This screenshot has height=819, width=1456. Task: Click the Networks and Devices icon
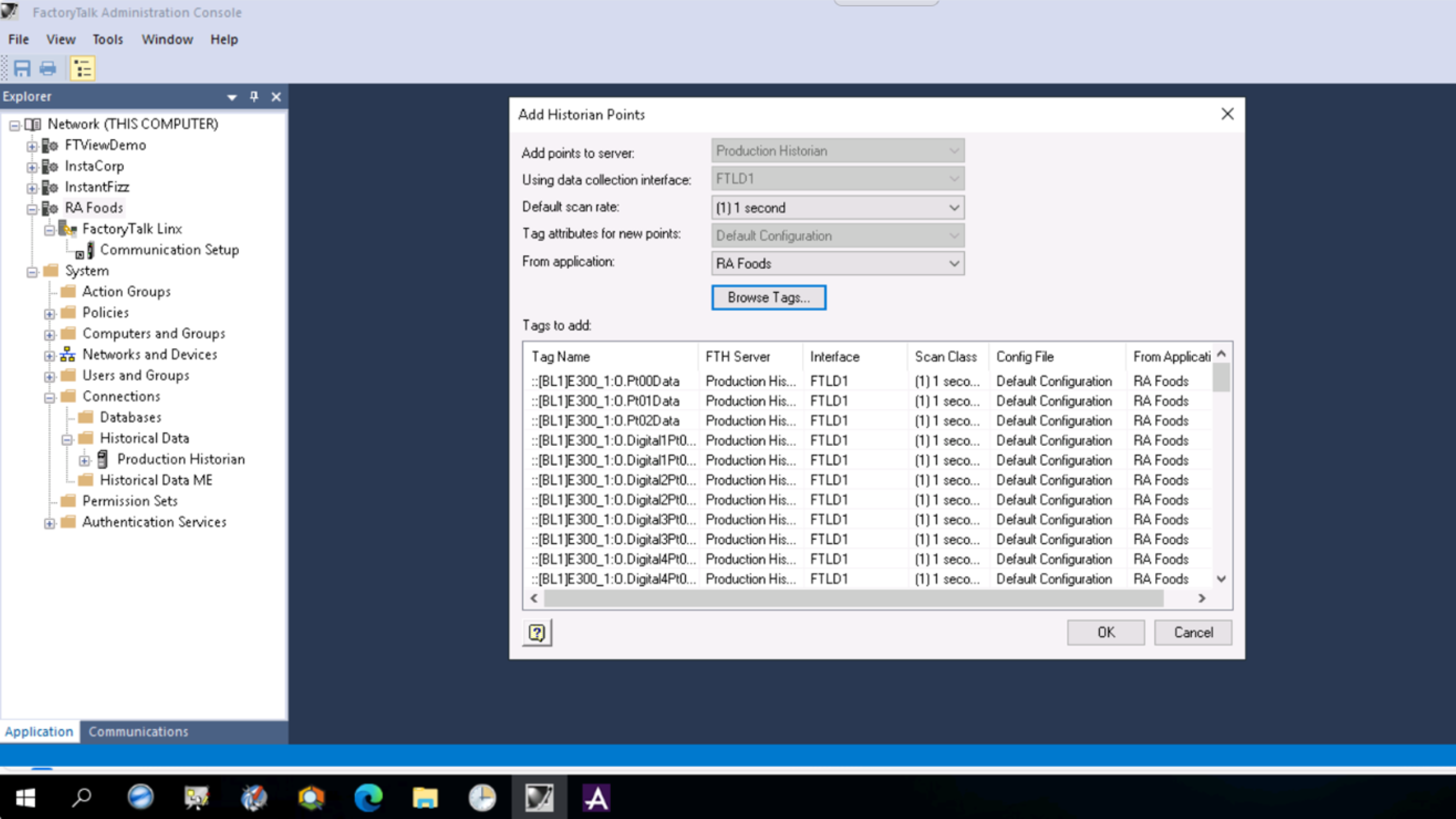point(68,354)
